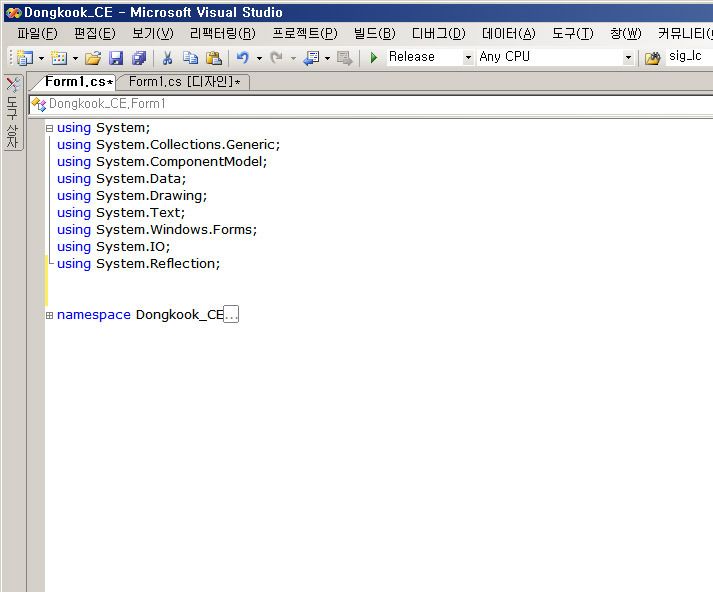Open the 데이터(A) menu

pos(508,34)
